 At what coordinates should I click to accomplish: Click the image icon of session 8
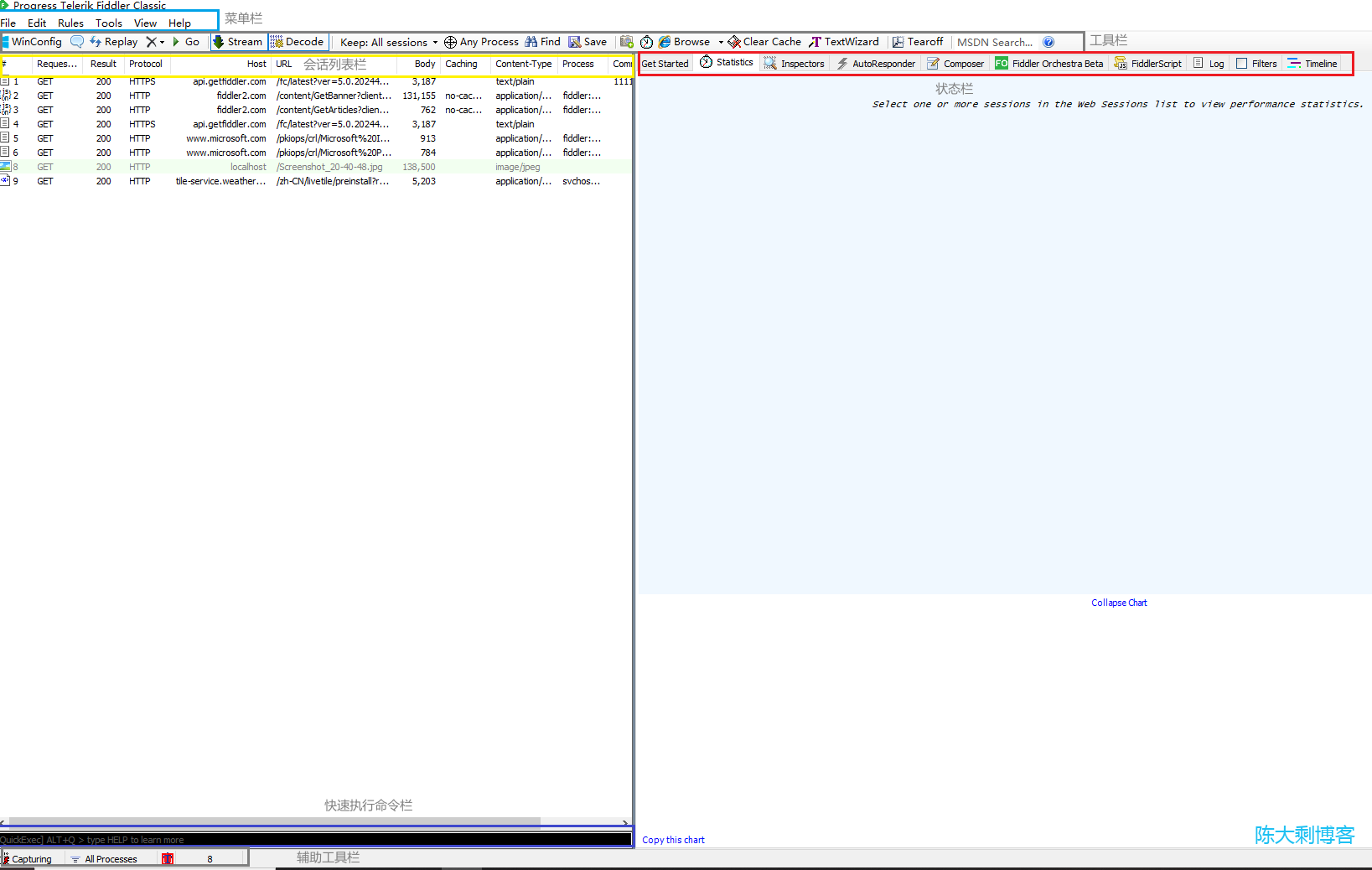coord(5,166)
